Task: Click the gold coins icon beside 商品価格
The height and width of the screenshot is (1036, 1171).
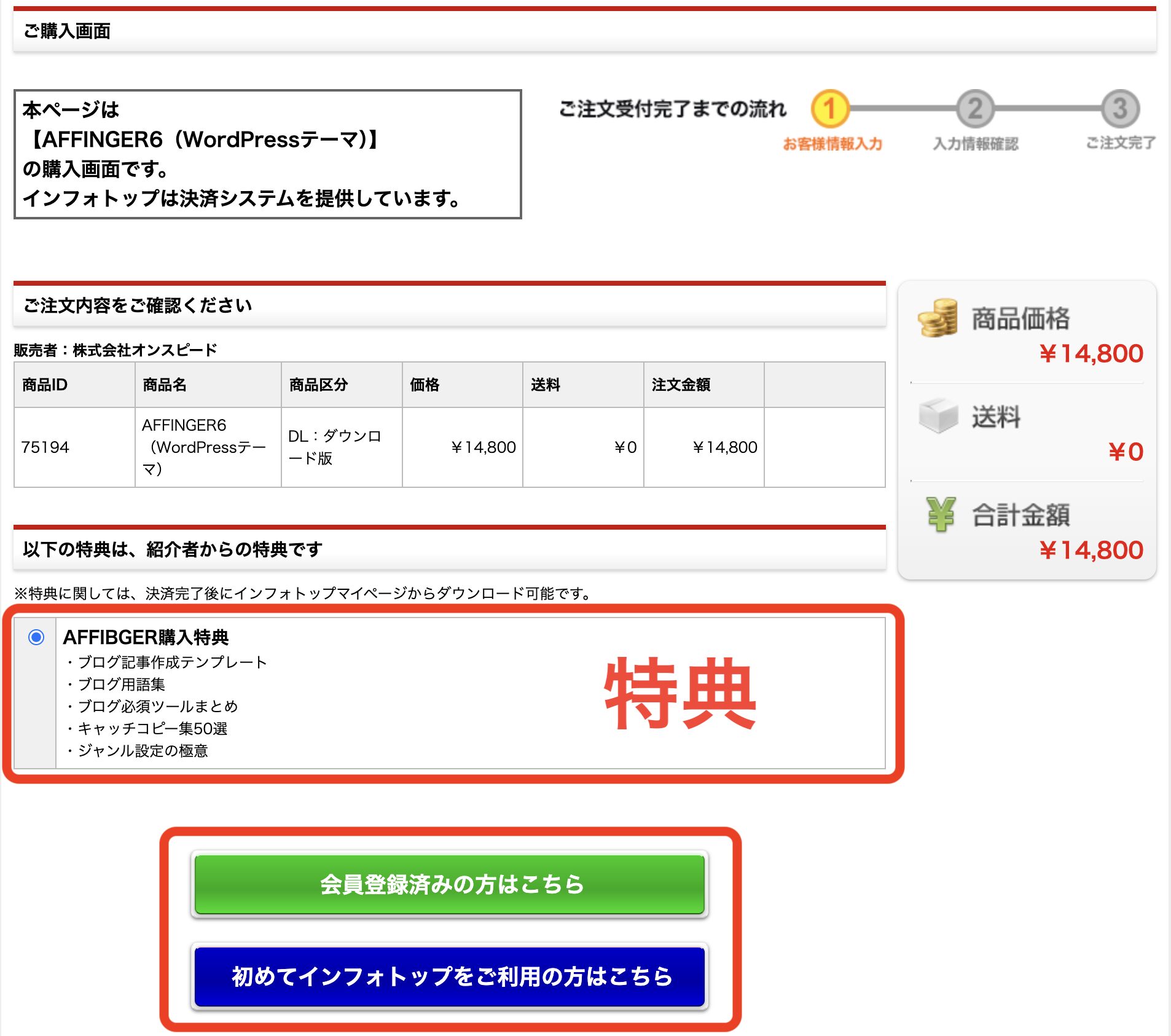Action: point(938,318)
